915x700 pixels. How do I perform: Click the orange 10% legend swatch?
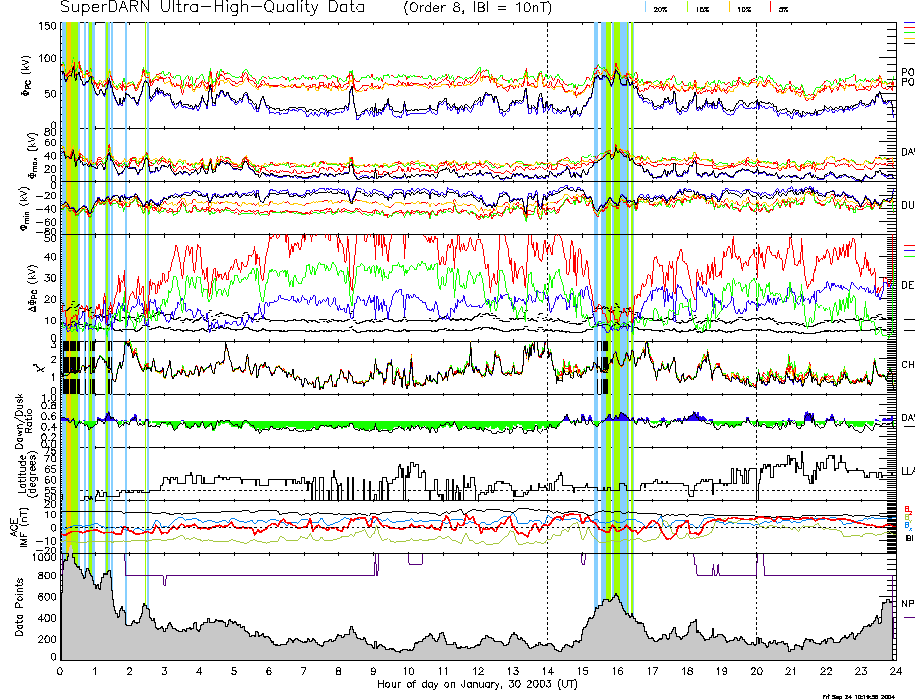click(729, 7)
